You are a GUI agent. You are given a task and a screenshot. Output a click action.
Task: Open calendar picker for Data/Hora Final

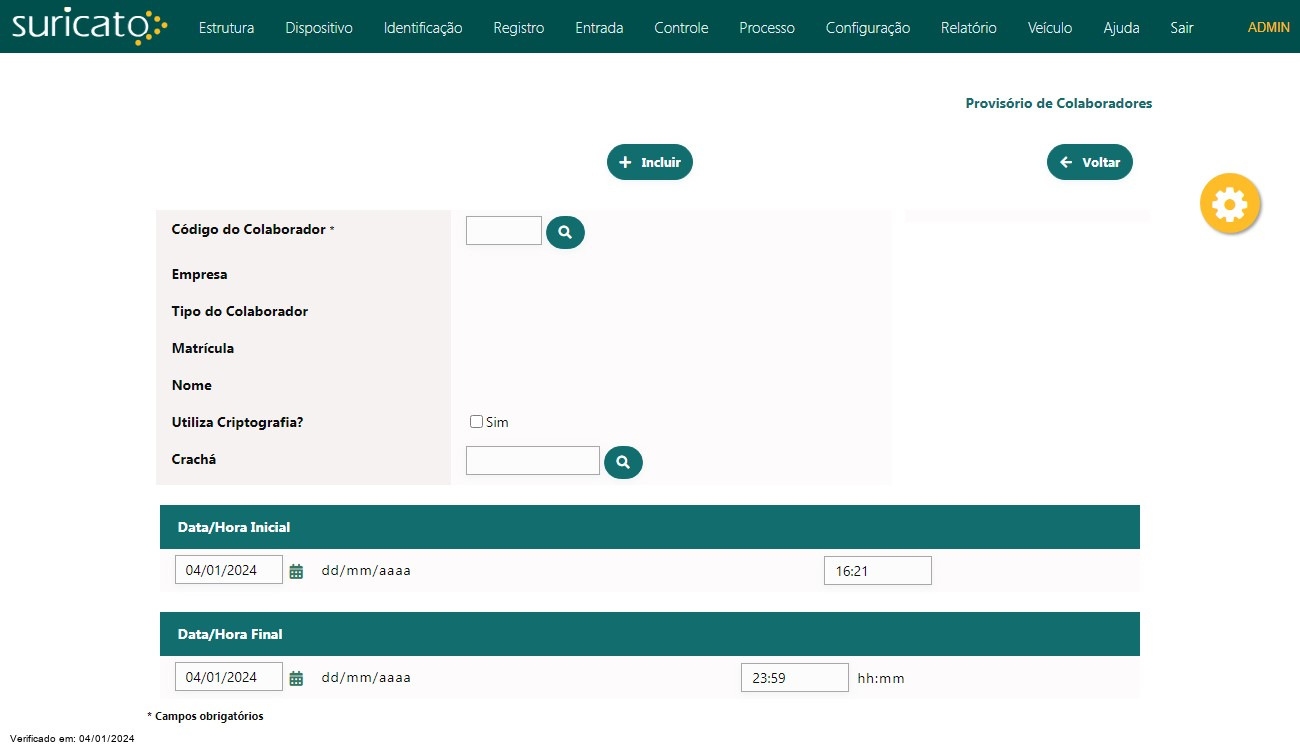click(x=296, y=679)
